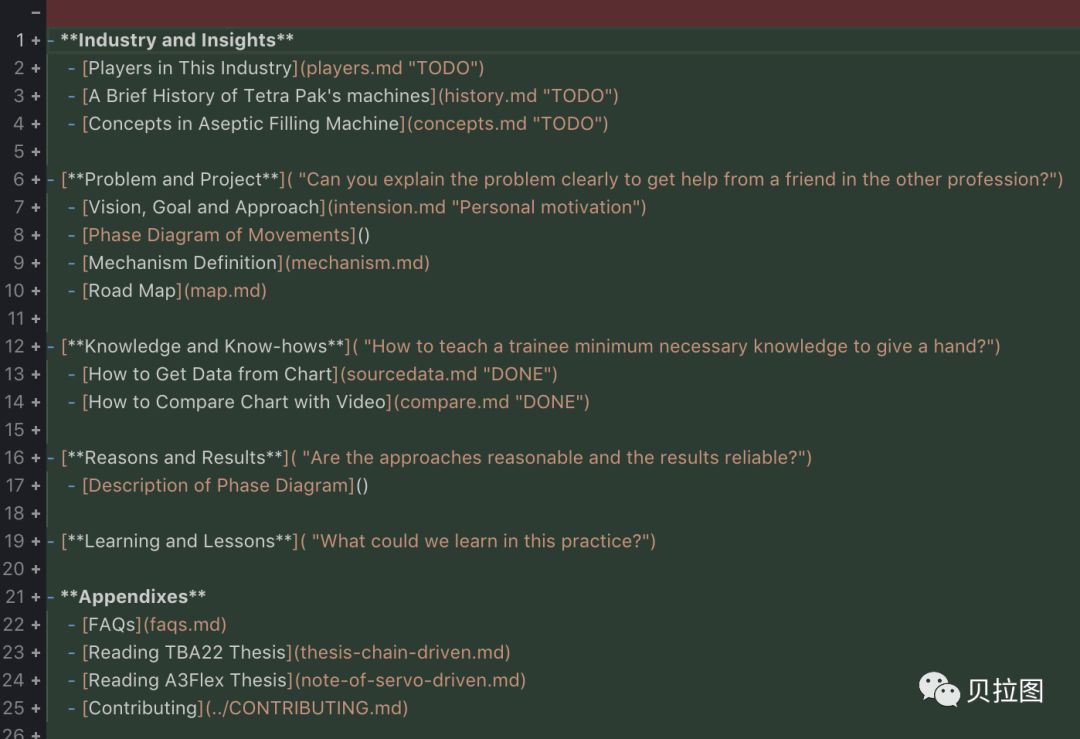The width and height of the screenshot is (1080, 739).
Task: Click 'Phase Diagram of Movements' link text
Action: [x=218, y=235]
